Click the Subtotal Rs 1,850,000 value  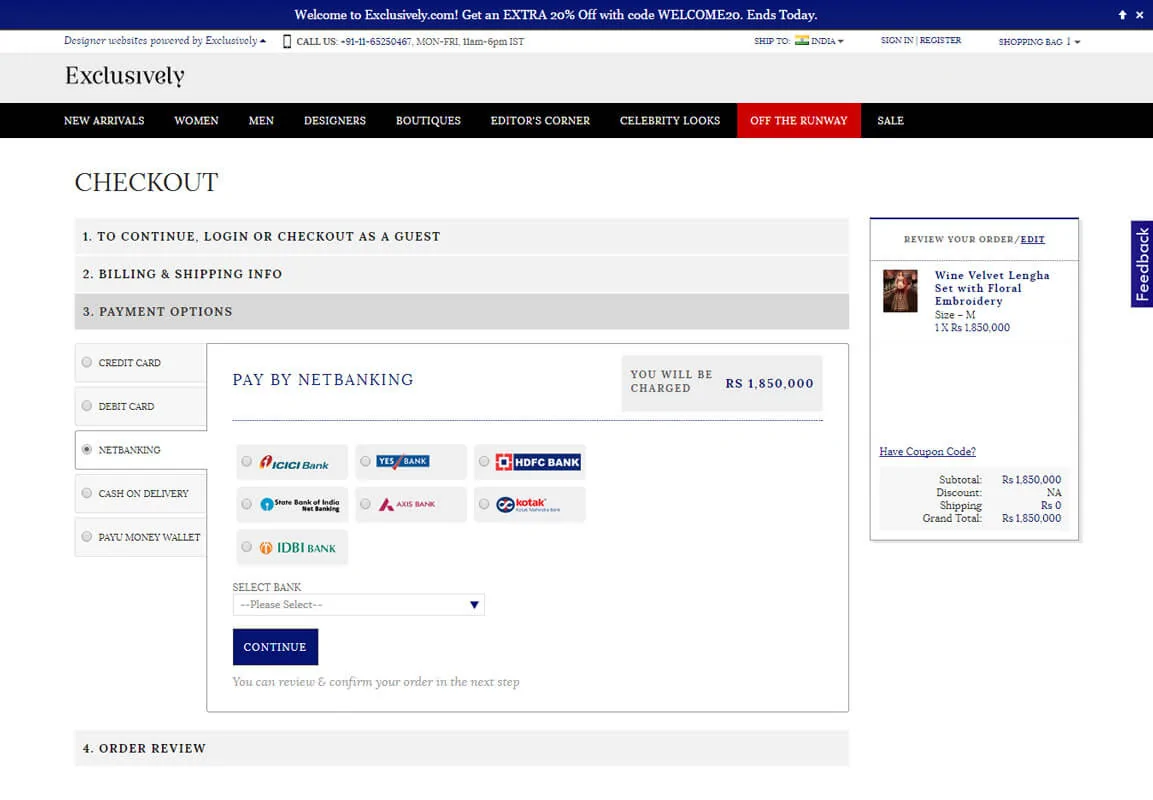1032,479
